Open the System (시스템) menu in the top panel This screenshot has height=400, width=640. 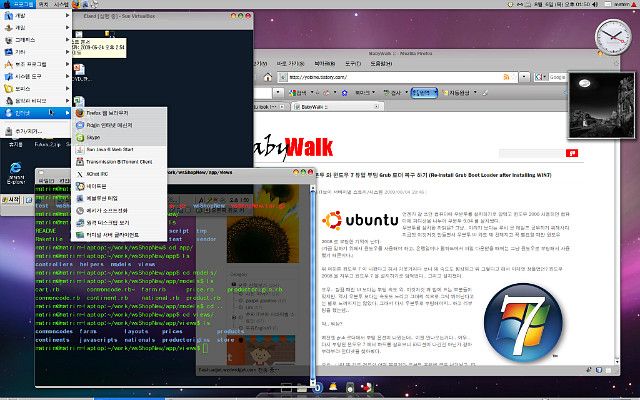point(61,4)
